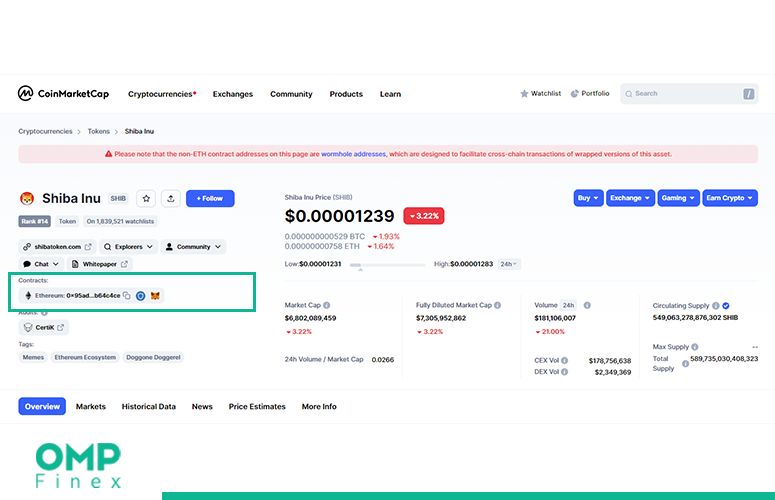
Task: Open the Whitepaper link
Action: tap(100, 264)
